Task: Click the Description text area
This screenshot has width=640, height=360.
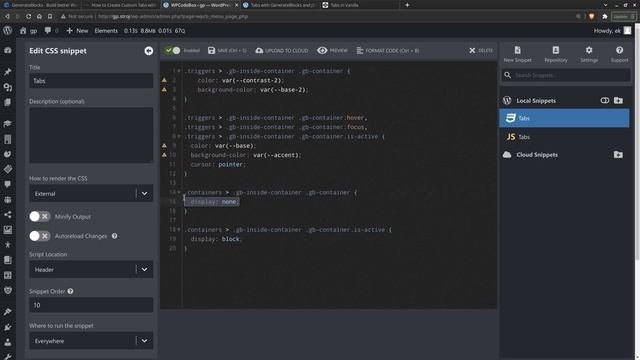Action: coord(91,135)
